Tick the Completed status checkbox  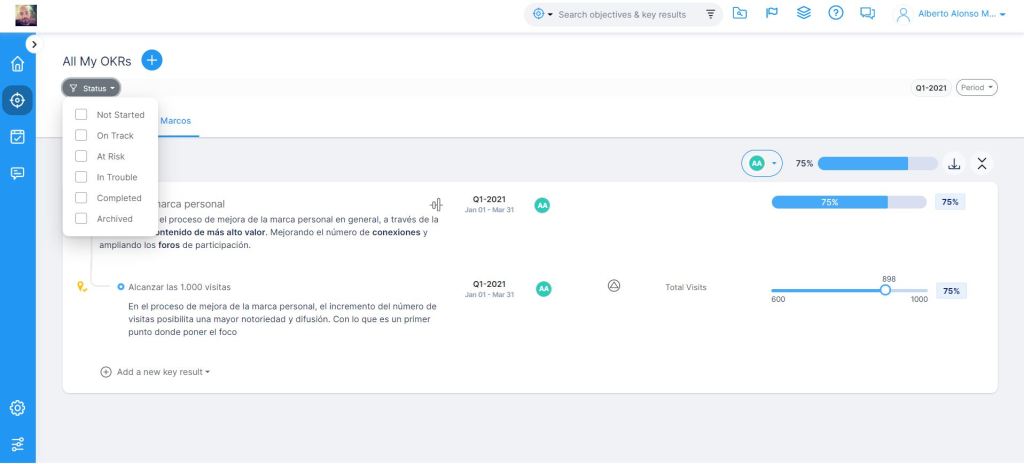point(81,198)
